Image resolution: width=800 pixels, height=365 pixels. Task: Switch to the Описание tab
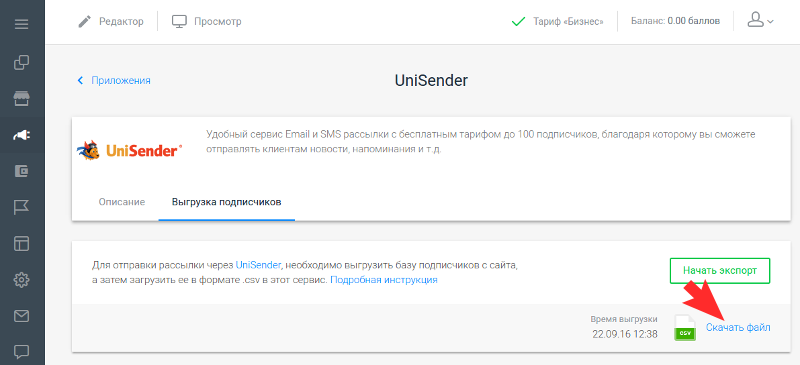[121, 202]
